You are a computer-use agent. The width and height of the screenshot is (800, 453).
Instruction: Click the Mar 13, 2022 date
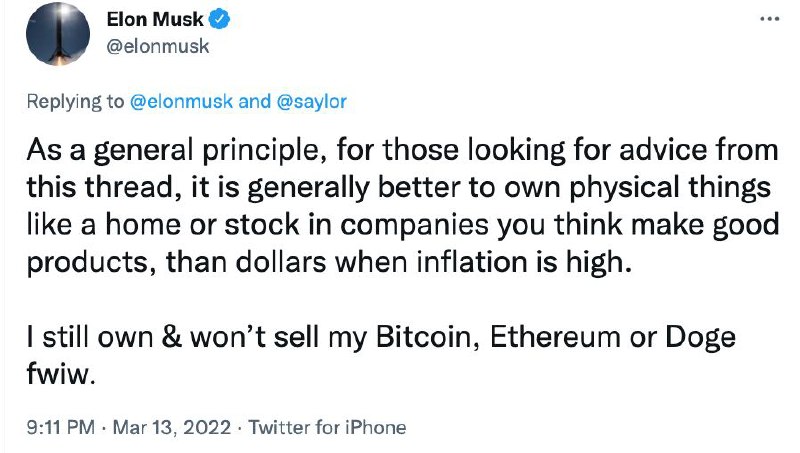coord(171,427)
